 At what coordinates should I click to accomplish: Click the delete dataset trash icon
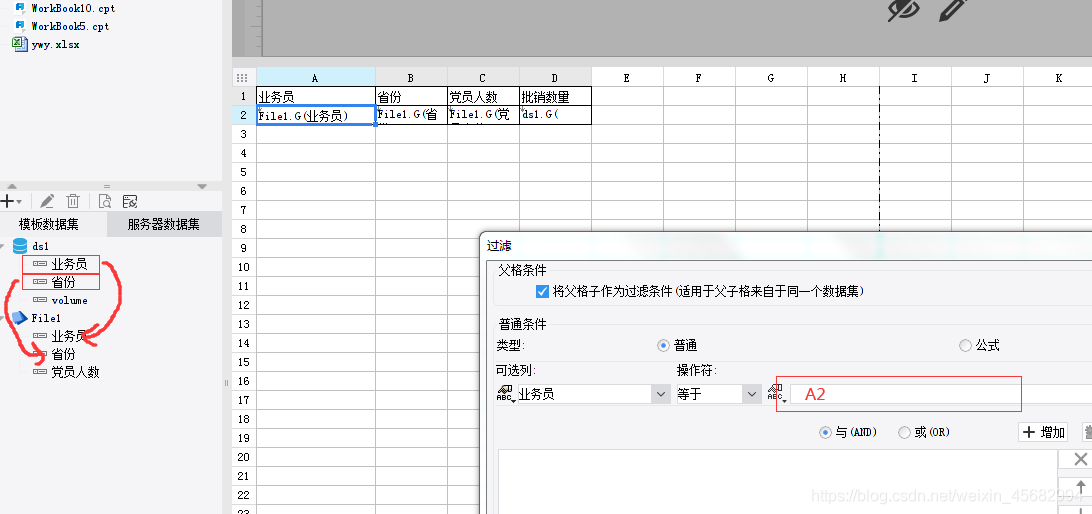72,201
